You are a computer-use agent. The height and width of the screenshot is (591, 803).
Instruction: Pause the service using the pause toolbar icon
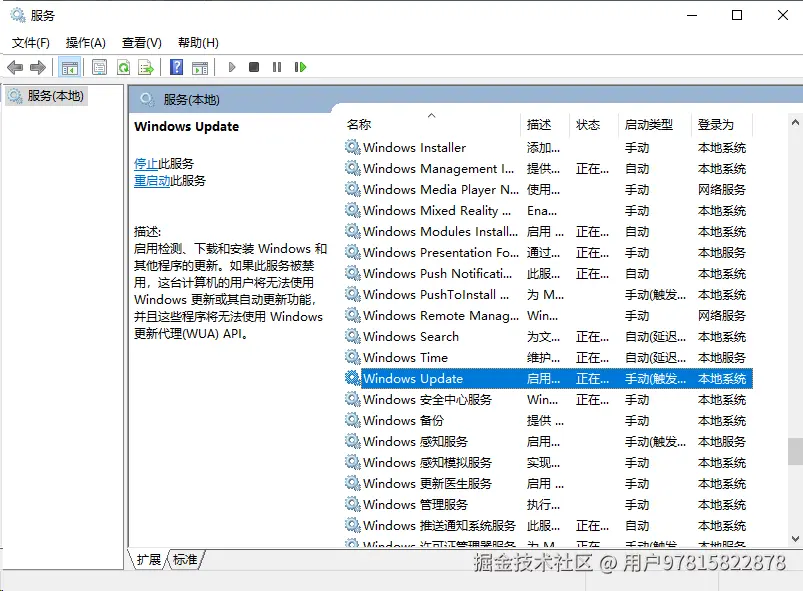tap(275, 66)
